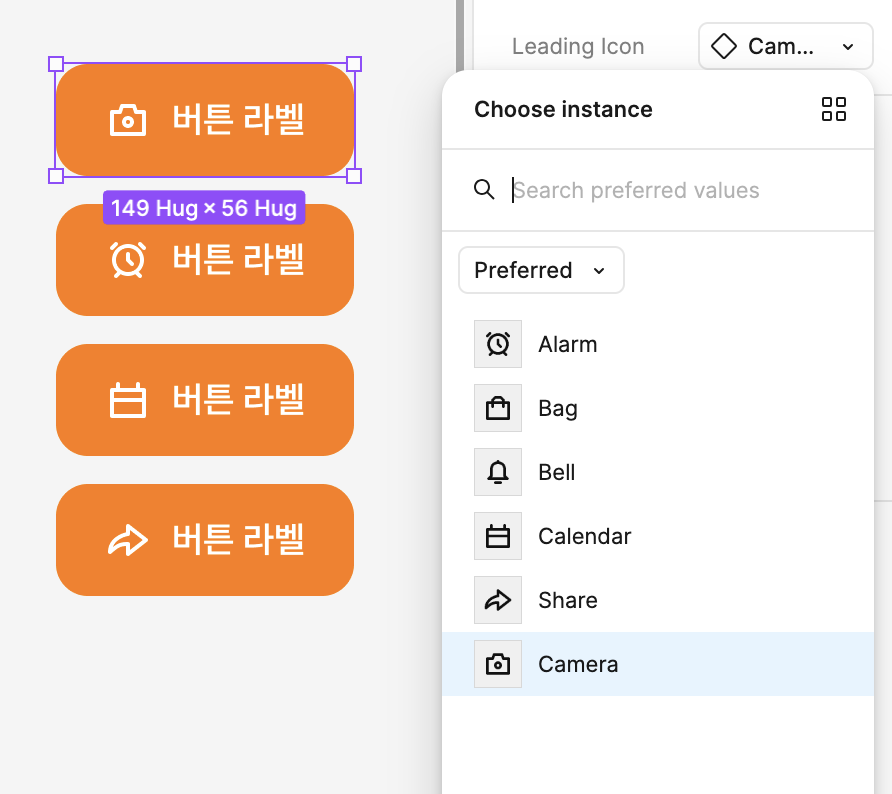Select the orange button with camera icon
892x794 pixels.
pos(205,120)
